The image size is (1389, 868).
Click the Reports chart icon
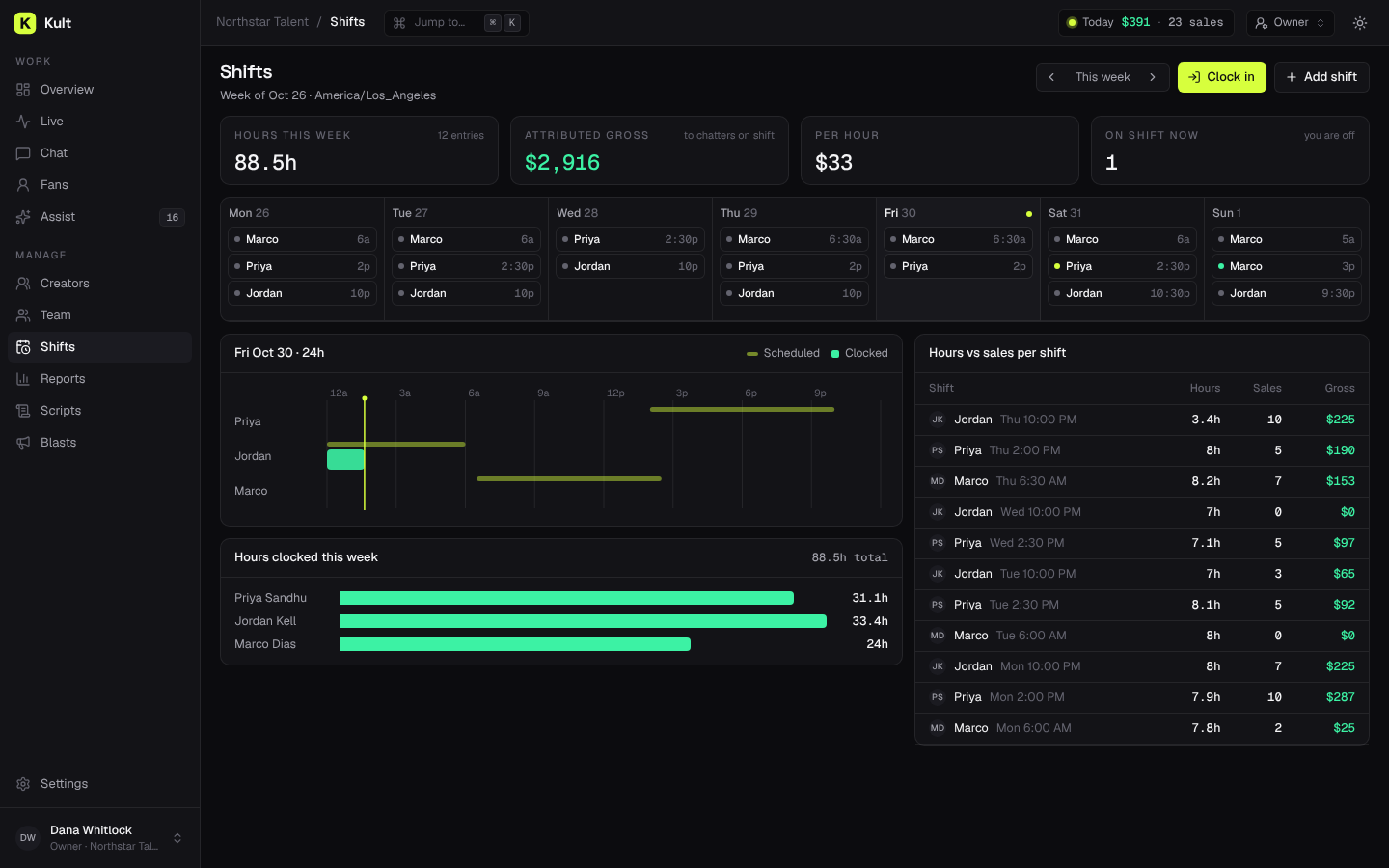point(23,379)
